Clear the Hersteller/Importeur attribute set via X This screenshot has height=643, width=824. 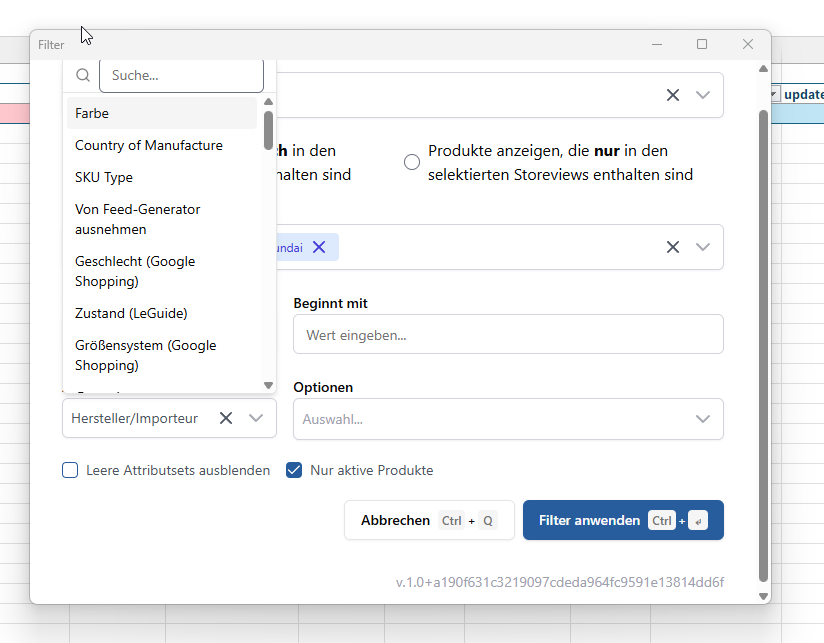(225, 418)
